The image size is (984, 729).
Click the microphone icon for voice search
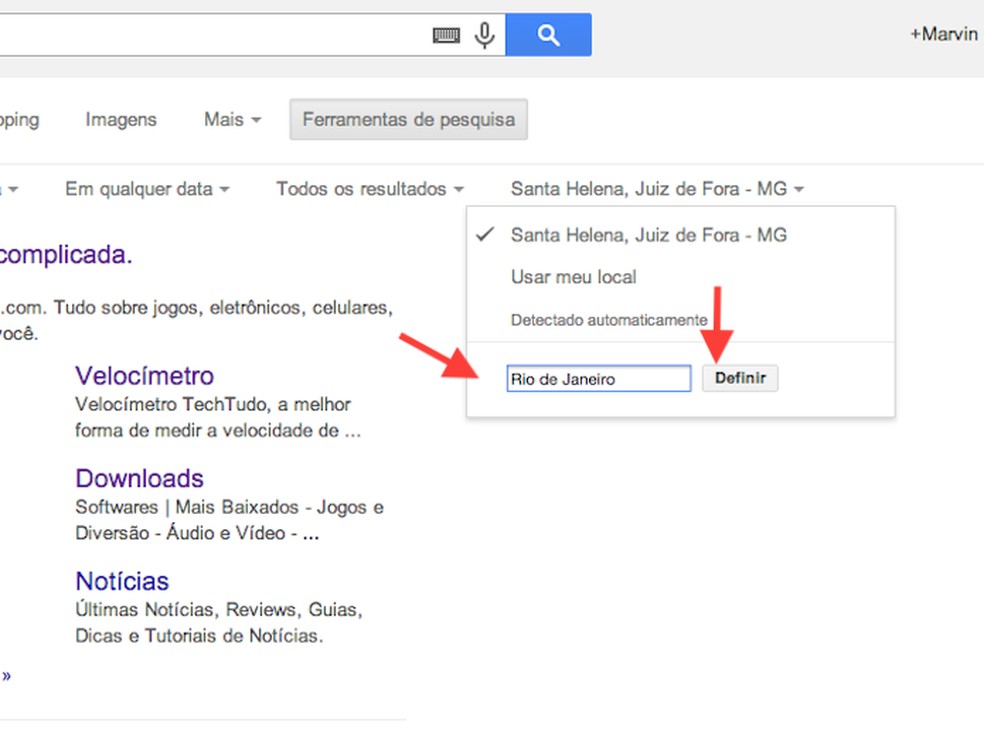pyautogui.click(x=484, y=34)
